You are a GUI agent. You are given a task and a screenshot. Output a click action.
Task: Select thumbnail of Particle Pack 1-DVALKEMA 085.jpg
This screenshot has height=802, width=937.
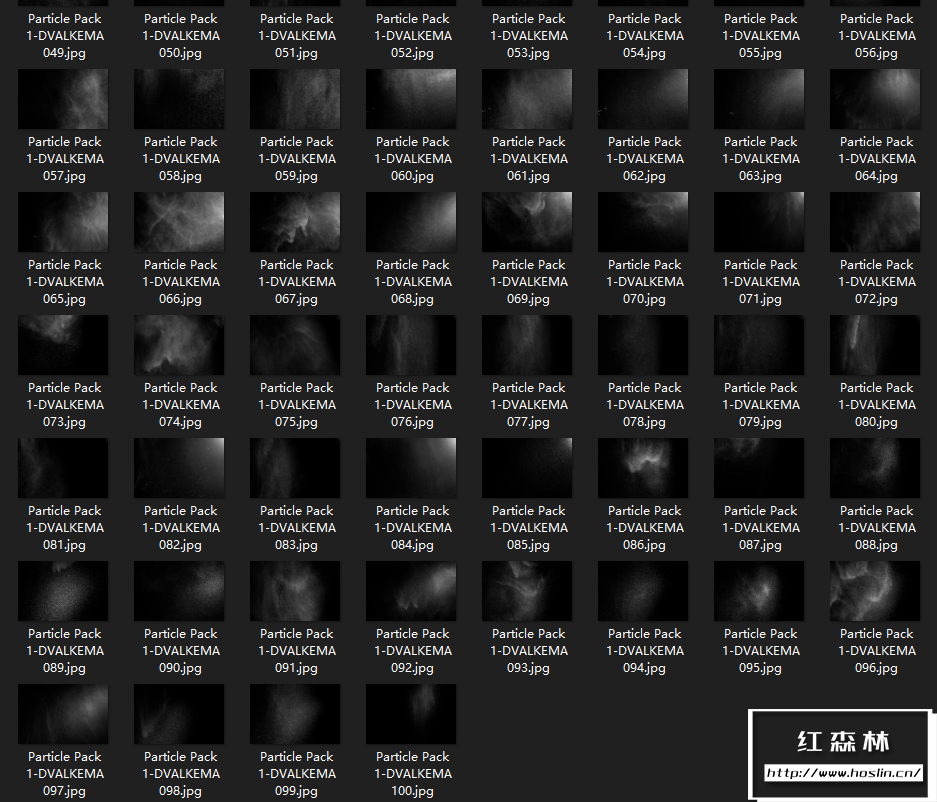(x=527, y=468)
